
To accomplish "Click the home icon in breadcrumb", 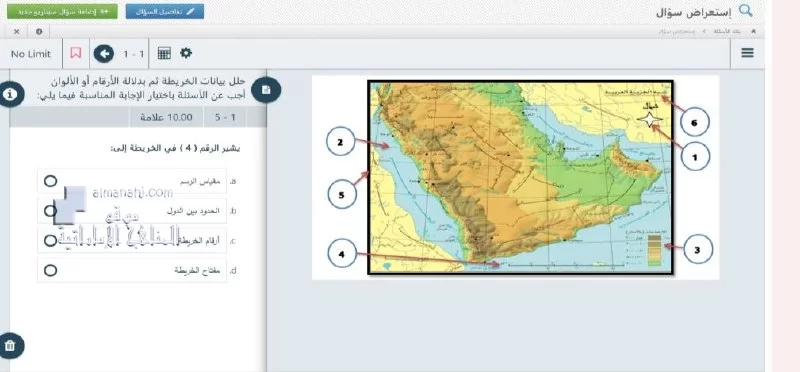I will [754, 31].
